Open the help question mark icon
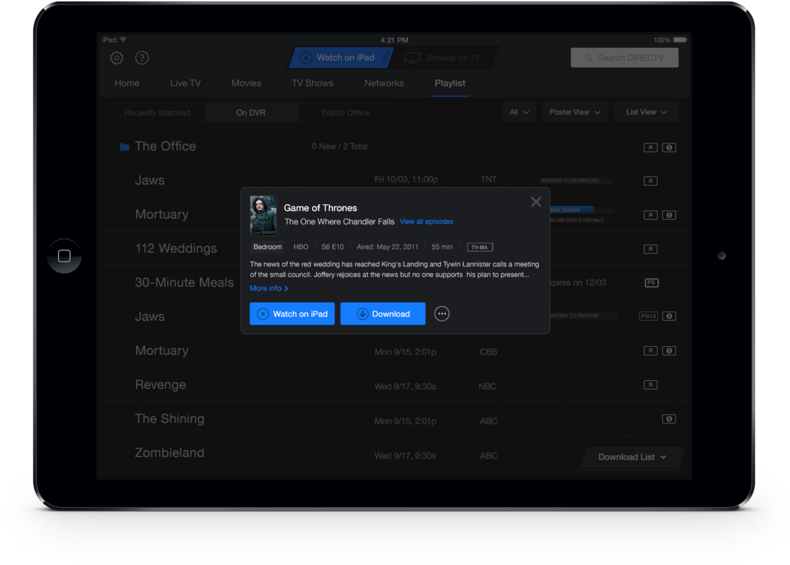Viewport: 790px width, 565px height. coord(142,58)
